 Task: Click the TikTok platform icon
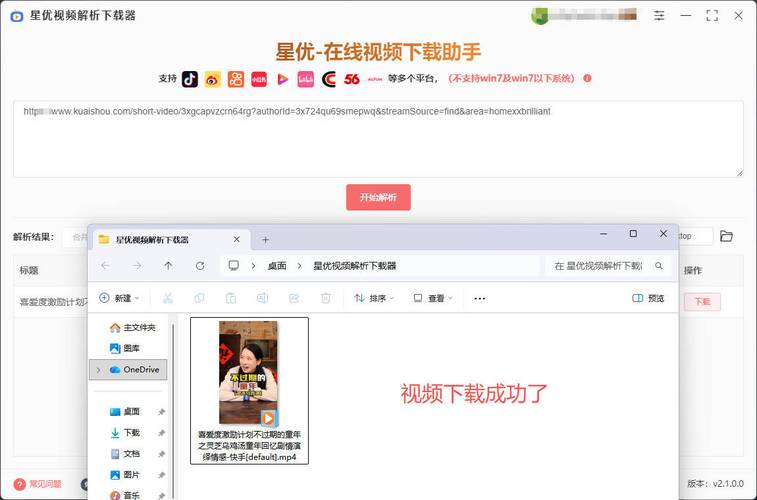(x=190, y=78)
